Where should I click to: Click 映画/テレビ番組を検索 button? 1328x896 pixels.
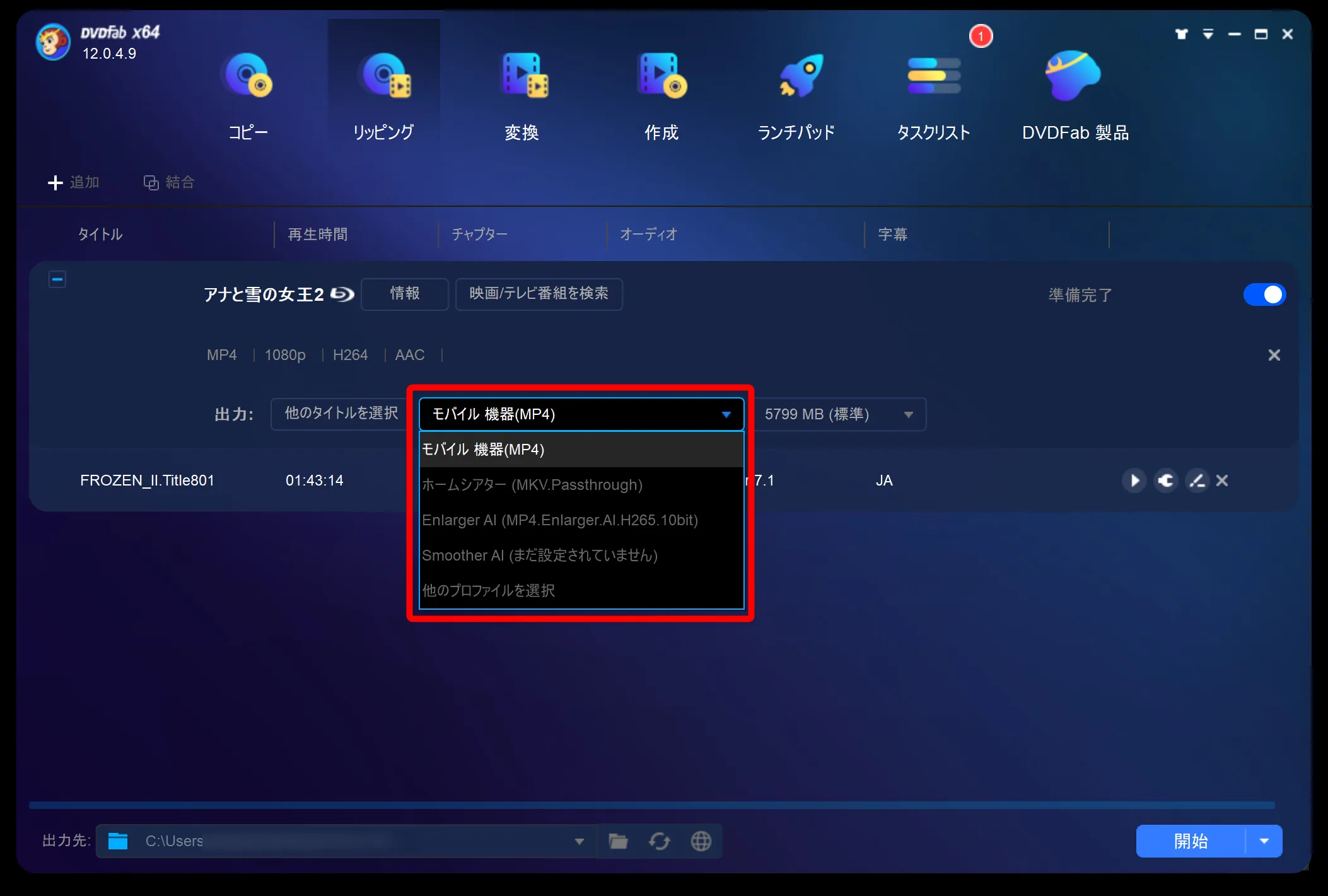(539, 294)
